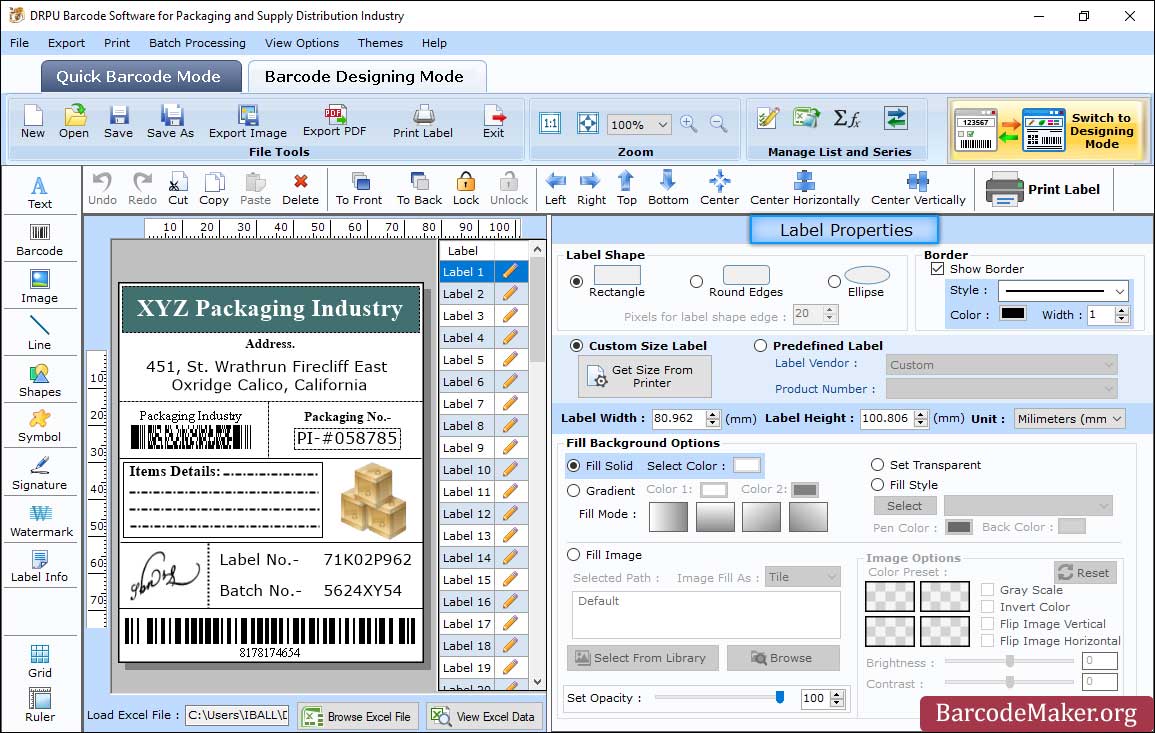Open the Batch Processing menu
Image resolution: width=1155 pixels, height=733 pixels.
pyautogui.click(x=197, y=43)
